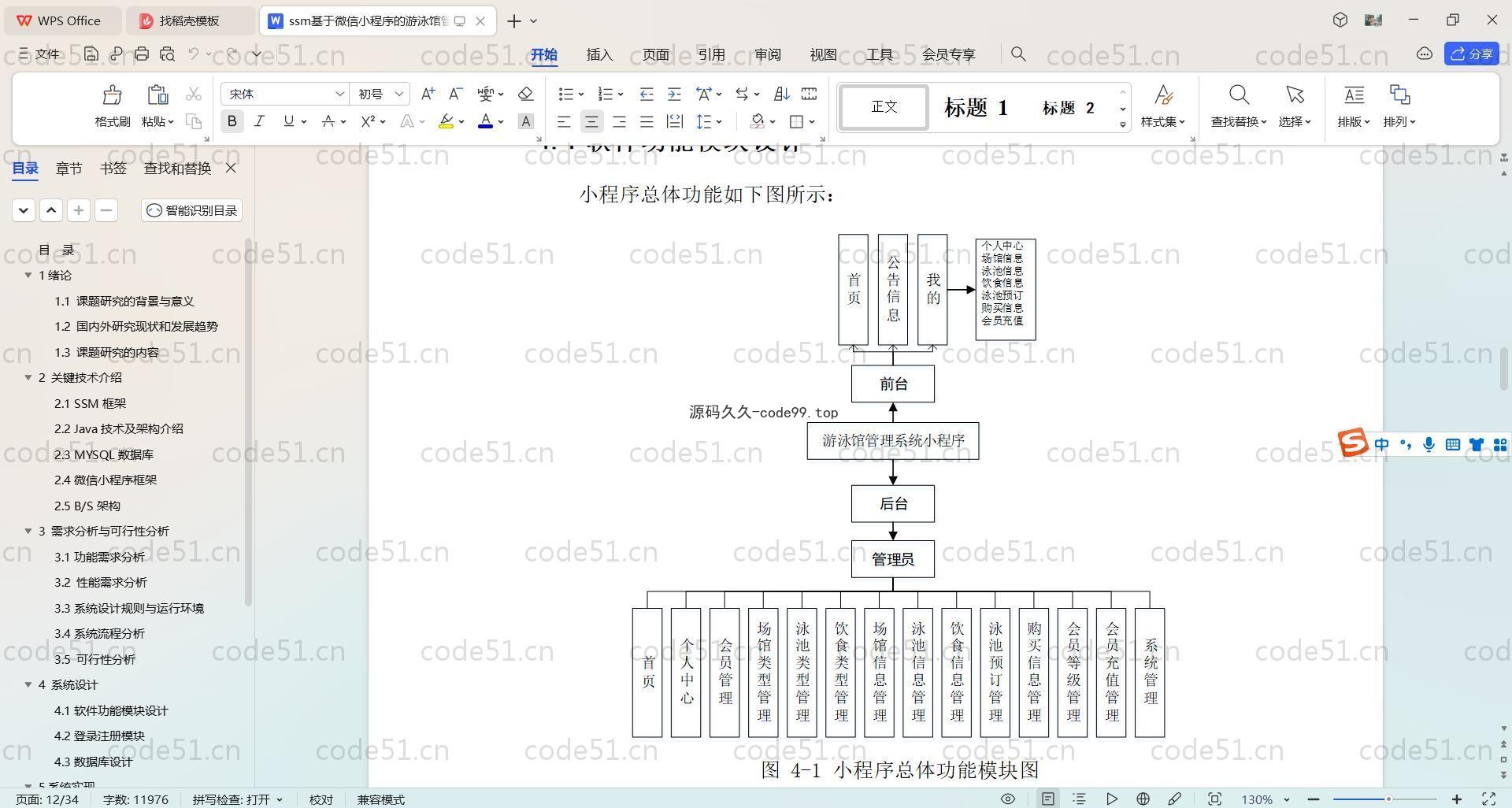Collapse the '4 系统设计' outline section
This screenshot has height=808, width=1512.
[28, 685]
